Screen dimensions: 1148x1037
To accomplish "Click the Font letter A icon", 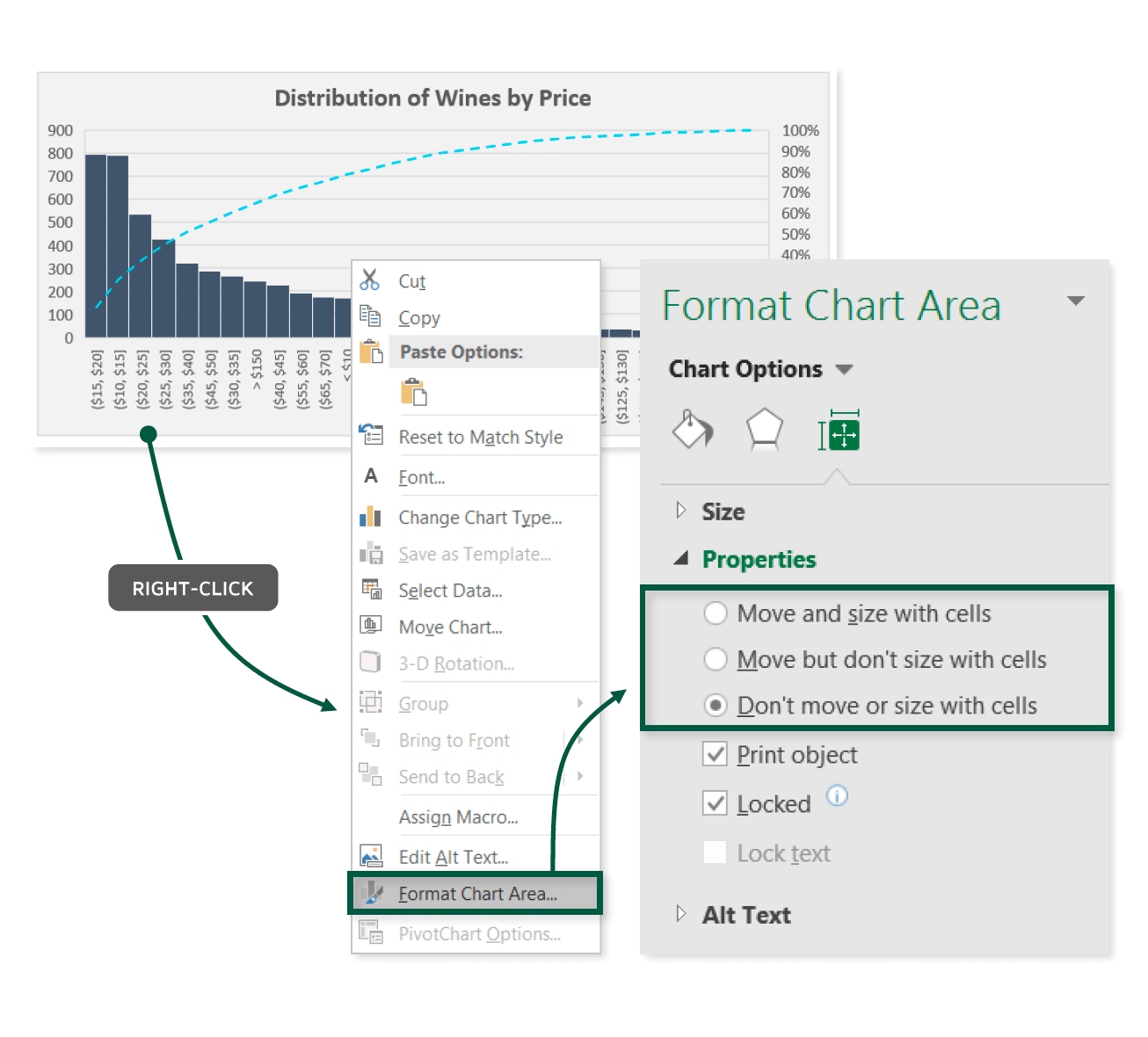I will (371, 476).
